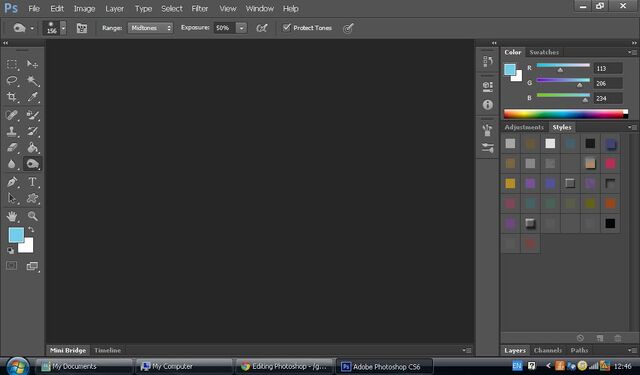Select the Brush tool
The width and height of the screenshot is (640, 375).
(32, 115)
